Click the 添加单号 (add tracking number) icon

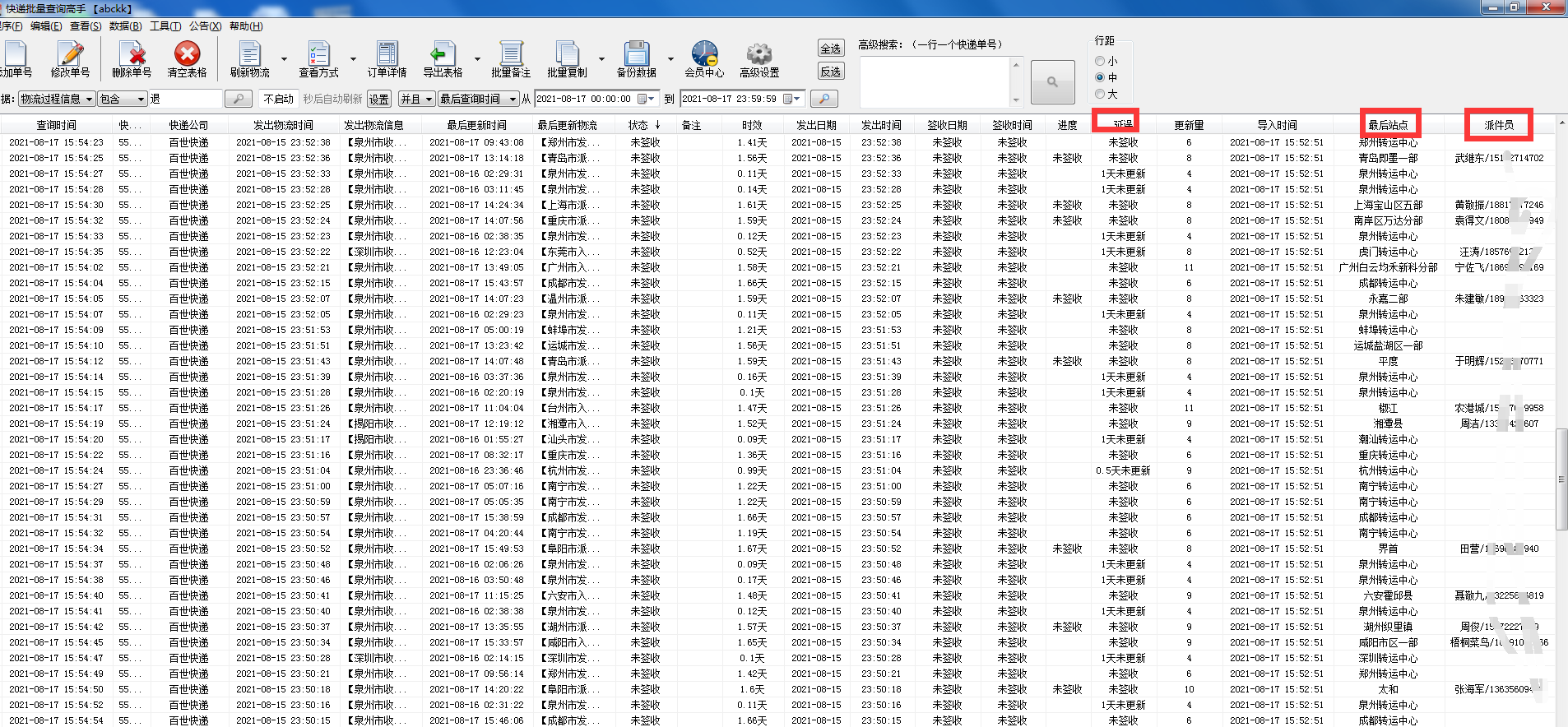[x=15, y=54]
